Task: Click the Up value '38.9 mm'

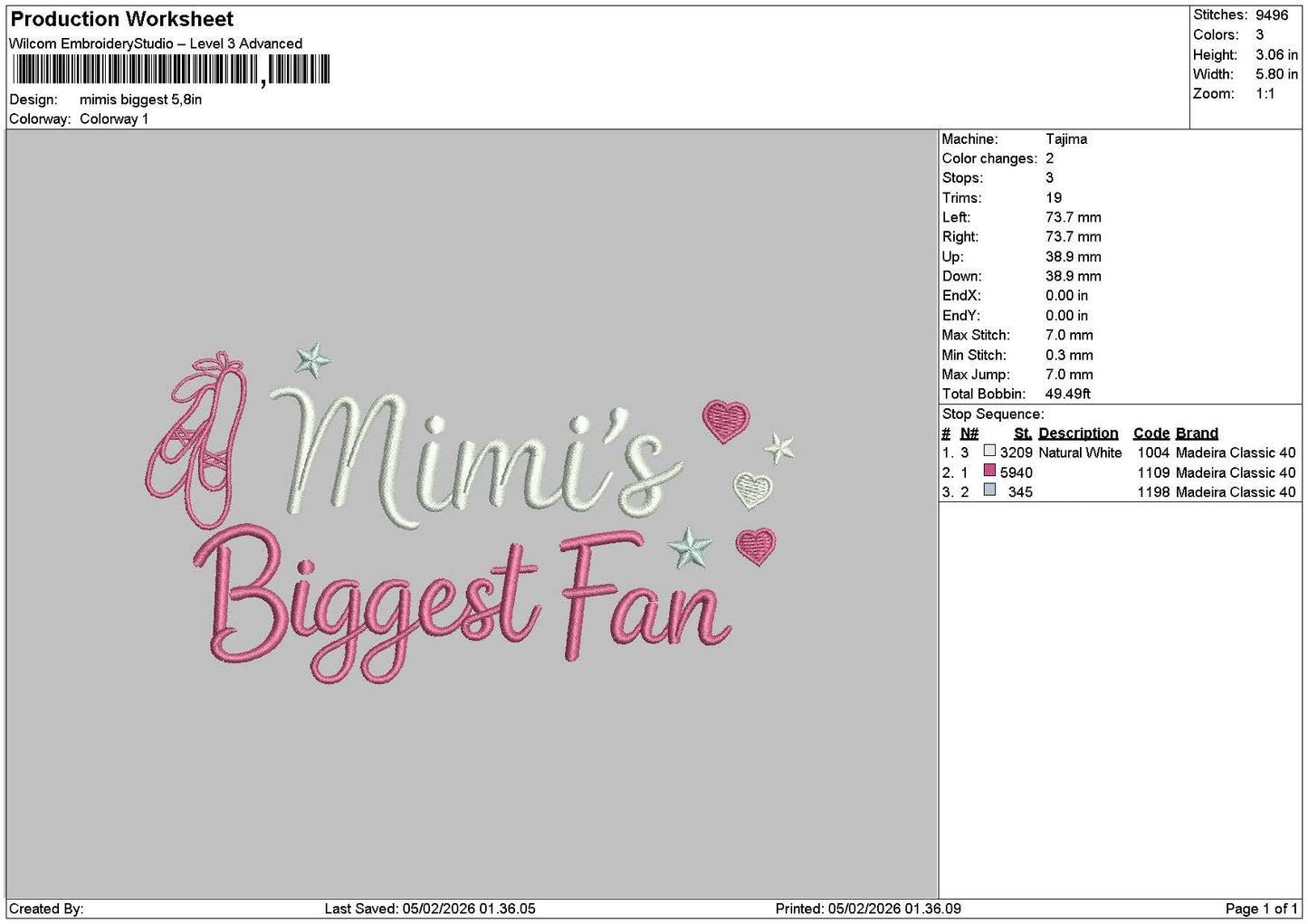Action: (1074, 257)
